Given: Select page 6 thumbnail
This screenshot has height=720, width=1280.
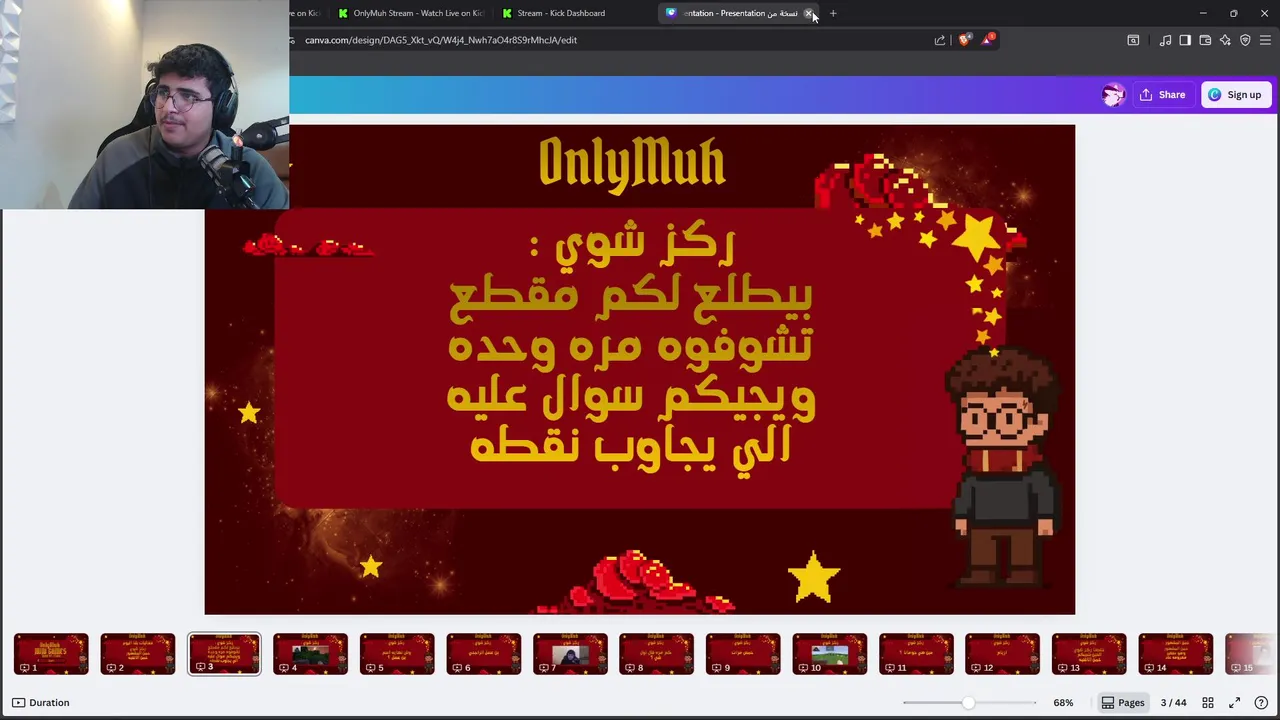Looking at the screenshot, I should 483,654.
